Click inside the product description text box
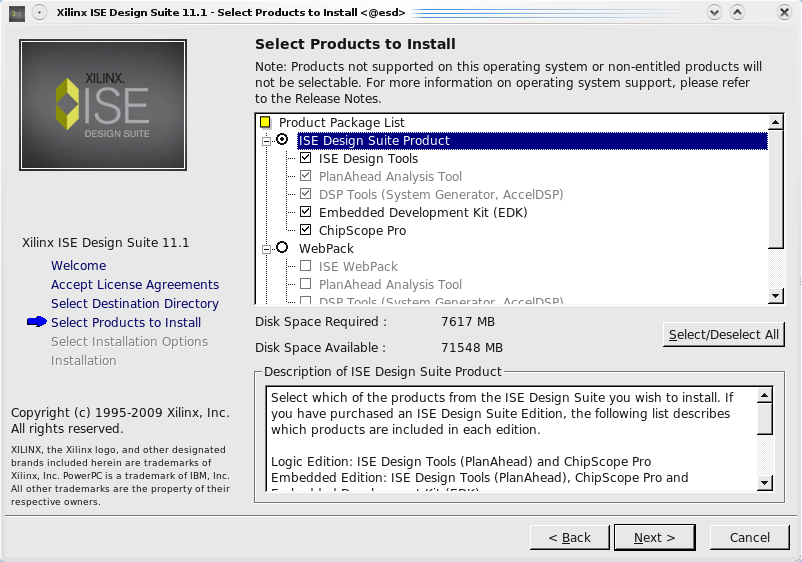The height and width of the screenshot is (562, 802). 511,439
